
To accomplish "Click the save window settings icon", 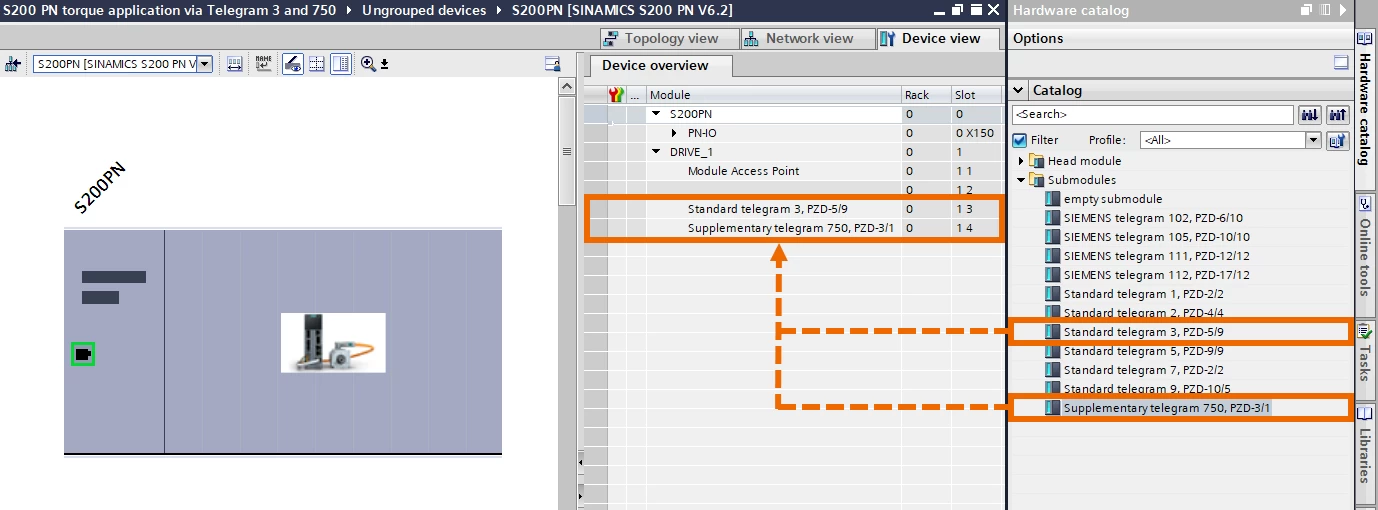I will [x=551, y=64].
